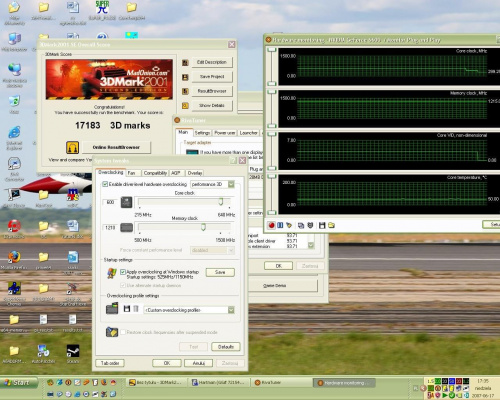Click the copy icon in Hardware monitoring toolbar
This screenshot has height=400, width=500.
click(301, 225)
